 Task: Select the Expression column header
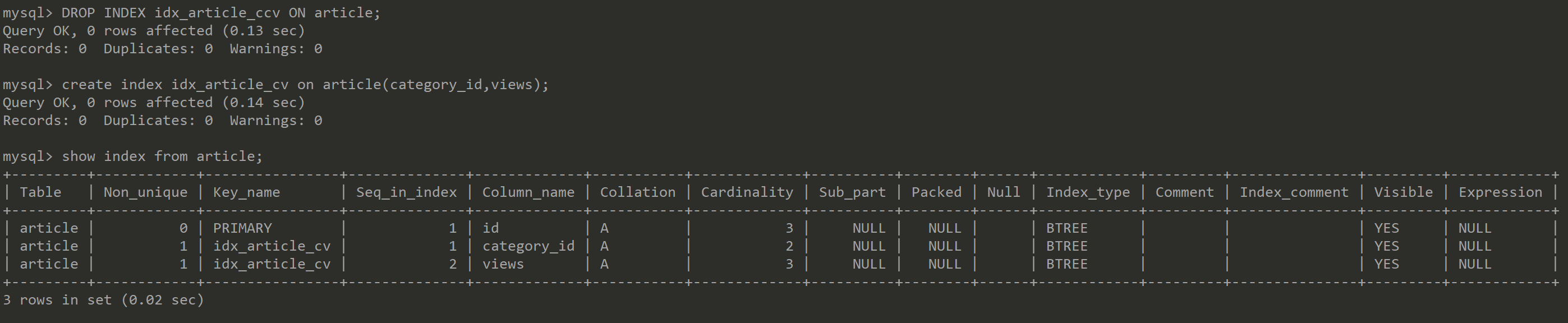pyautogui.click(x=1500, y=192)
